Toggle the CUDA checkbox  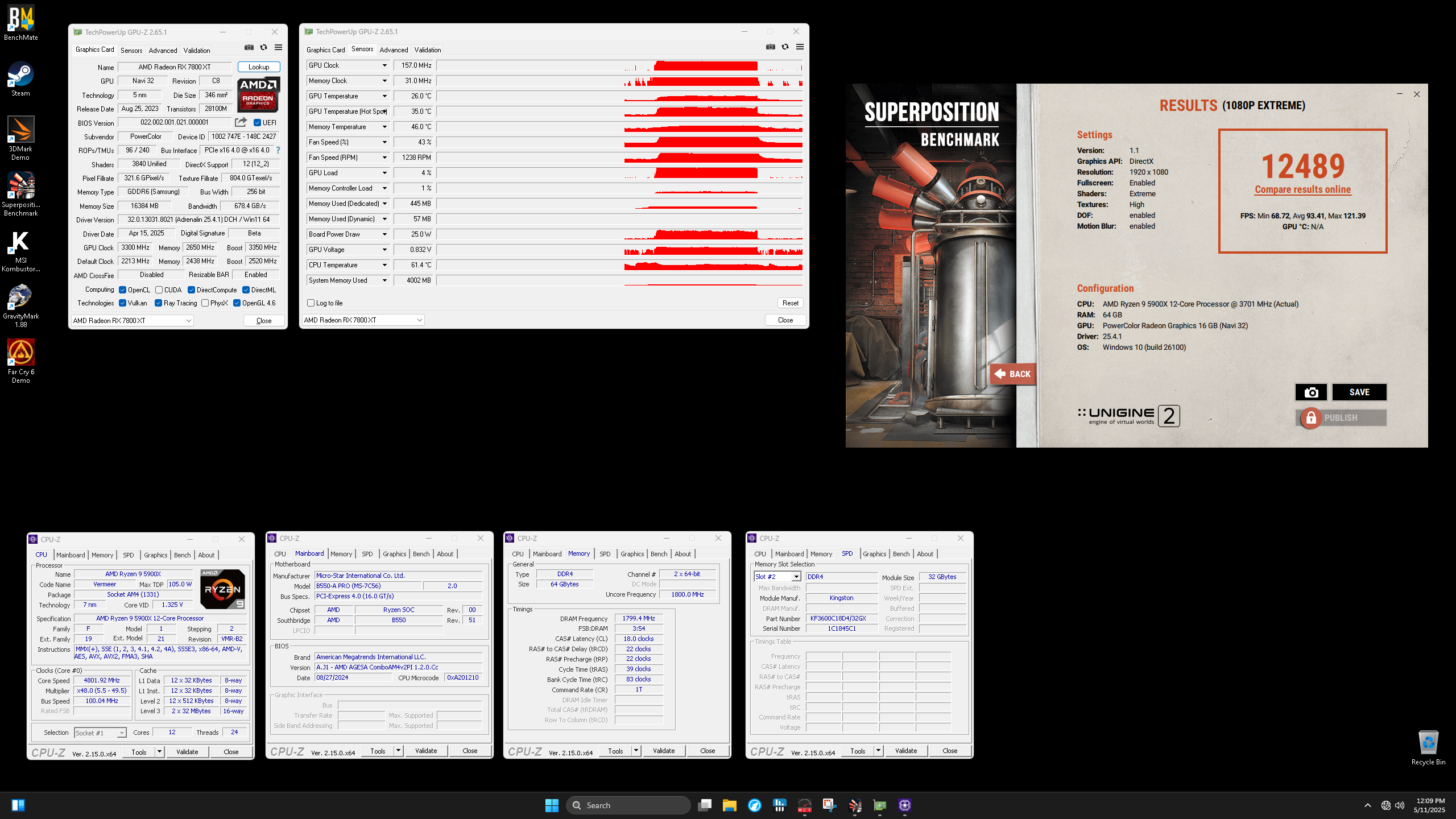pos(159,290)
